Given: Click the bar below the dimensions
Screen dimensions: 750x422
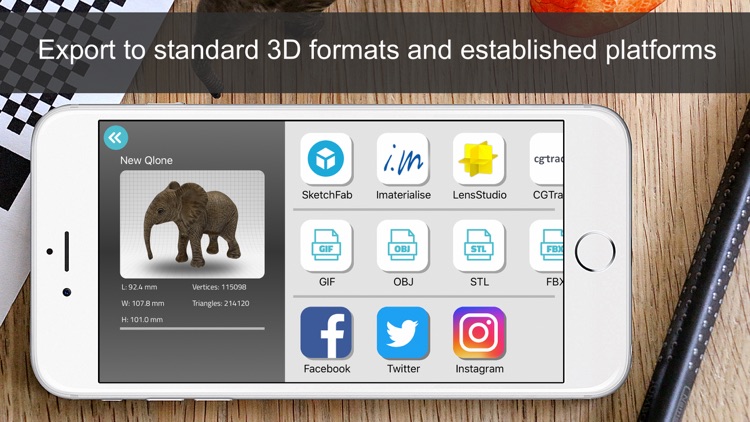Looking at the screenshot, I should pyautogui.click(x=192, y=328).
